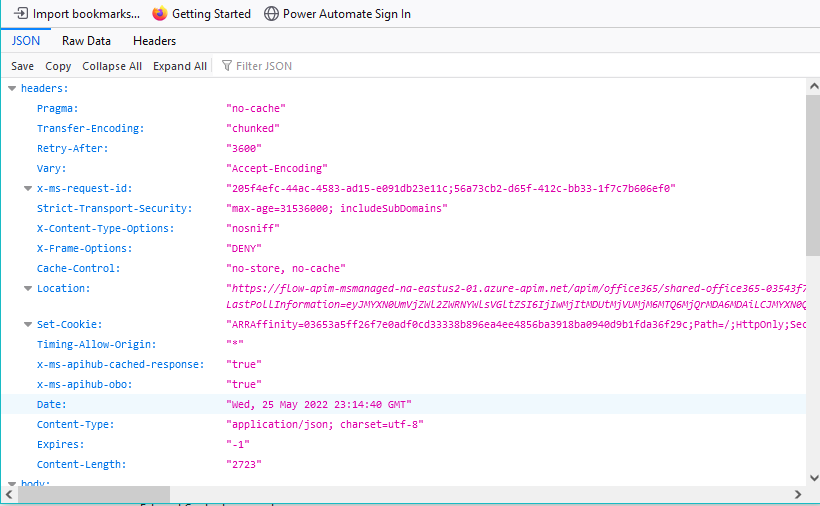Select the "chunked" value
Viewport: 820px width, 506px height.
(x=253, y=128)
